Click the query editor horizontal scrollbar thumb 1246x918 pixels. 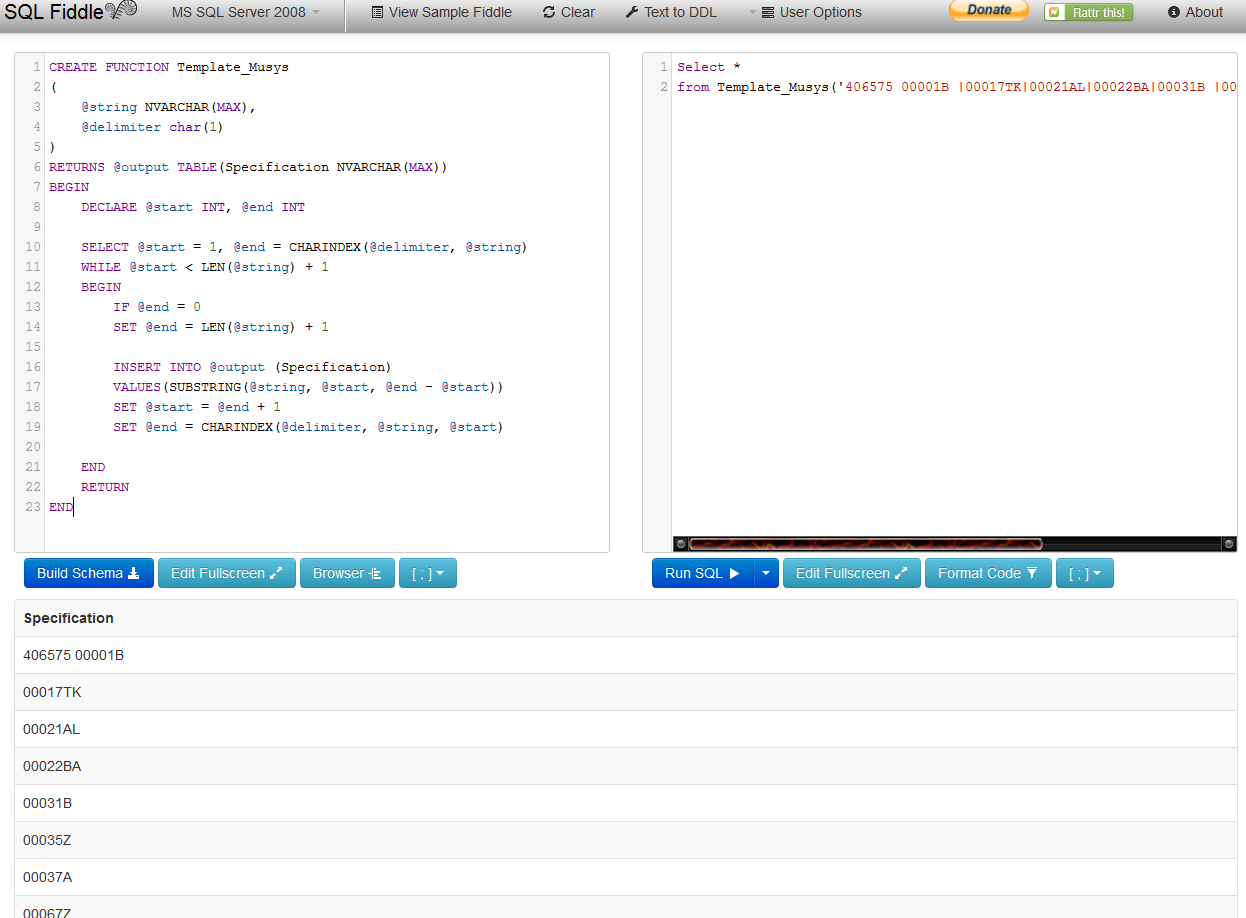pyautogui.click(x=865, y=544)
